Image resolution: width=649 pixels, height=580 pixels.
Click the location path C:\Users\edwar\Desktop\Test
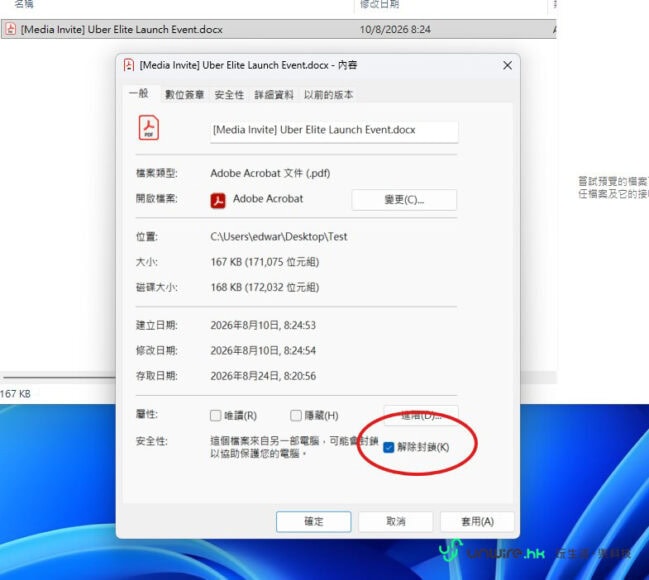pos(279,236)
